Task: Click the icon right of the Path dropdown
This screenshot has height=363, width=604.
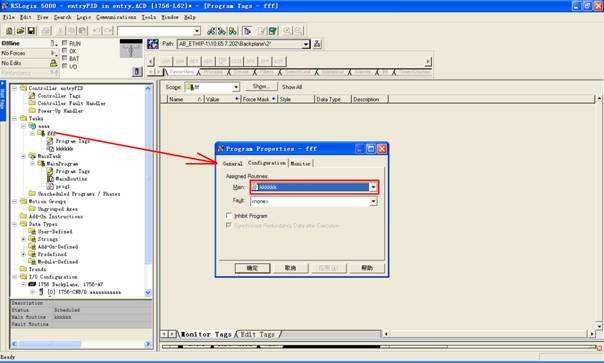Action: (x=317, y=44)
